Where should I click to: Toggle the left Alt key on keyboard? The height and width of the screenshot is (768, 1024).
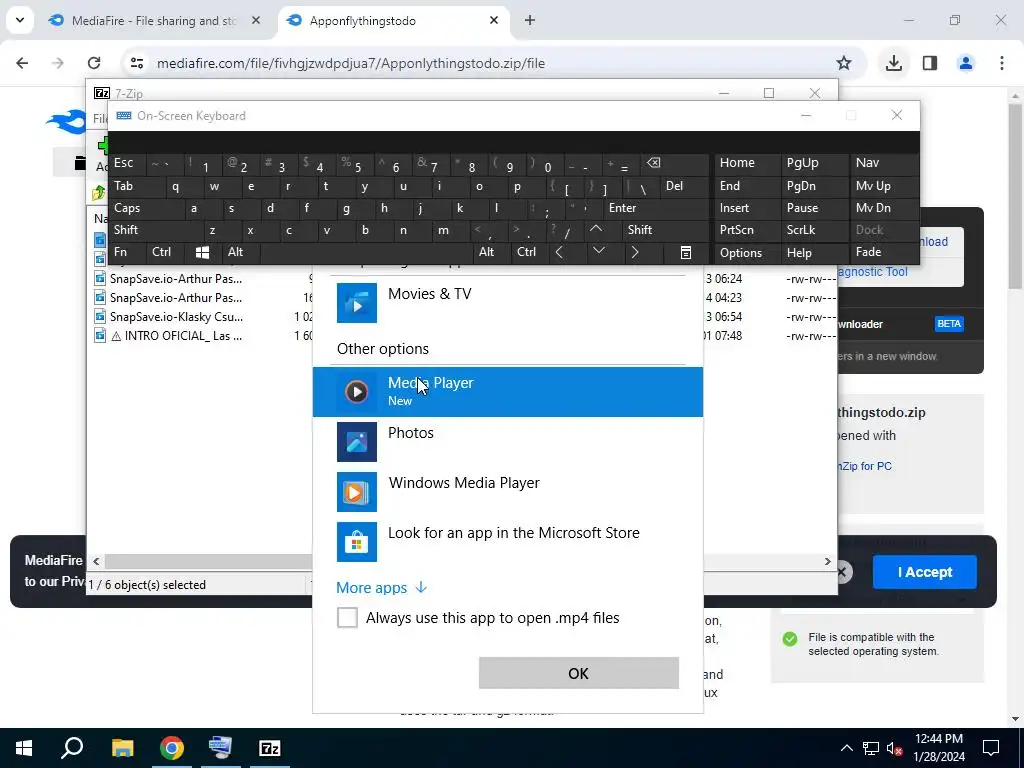240,252
